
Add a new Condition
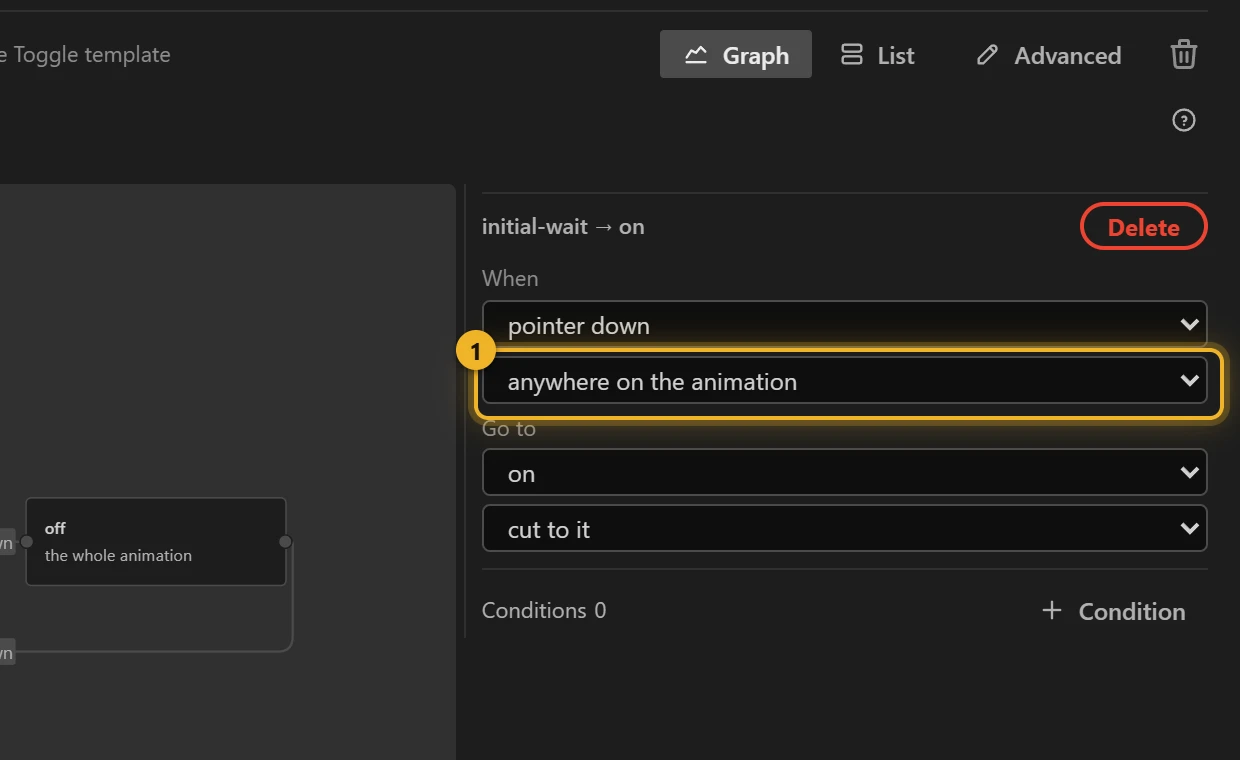tap(1113, 611)
